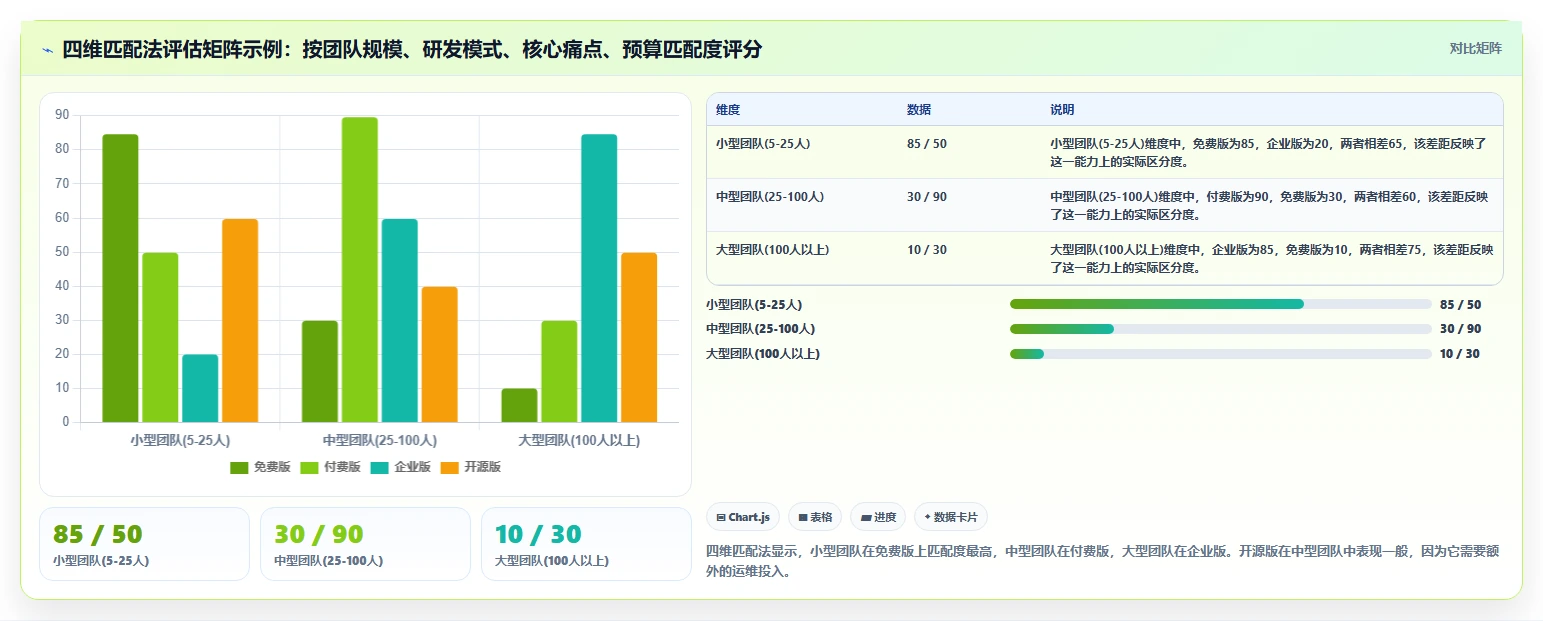Select the 企业版 bar for 大型团队
1543x621 pixels.
tap(599, 278)
